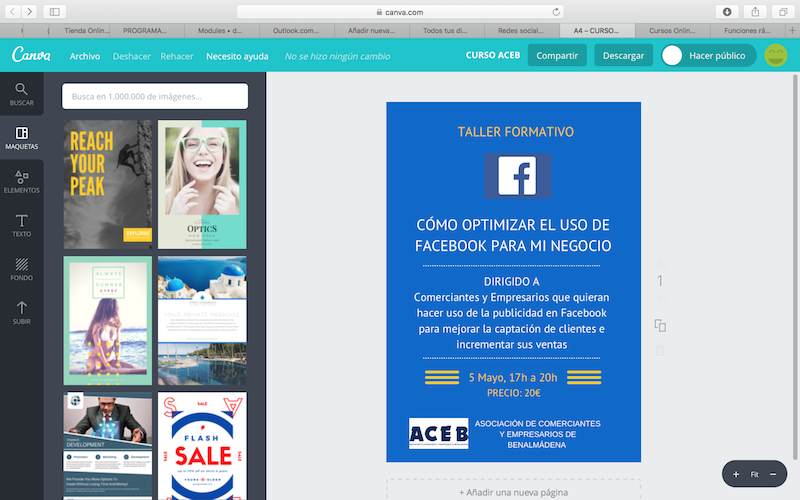Click the vertical scrollbar of canvas
Image resolution: width=800 pixels, height=500 pixels.
tap(795, 265)
